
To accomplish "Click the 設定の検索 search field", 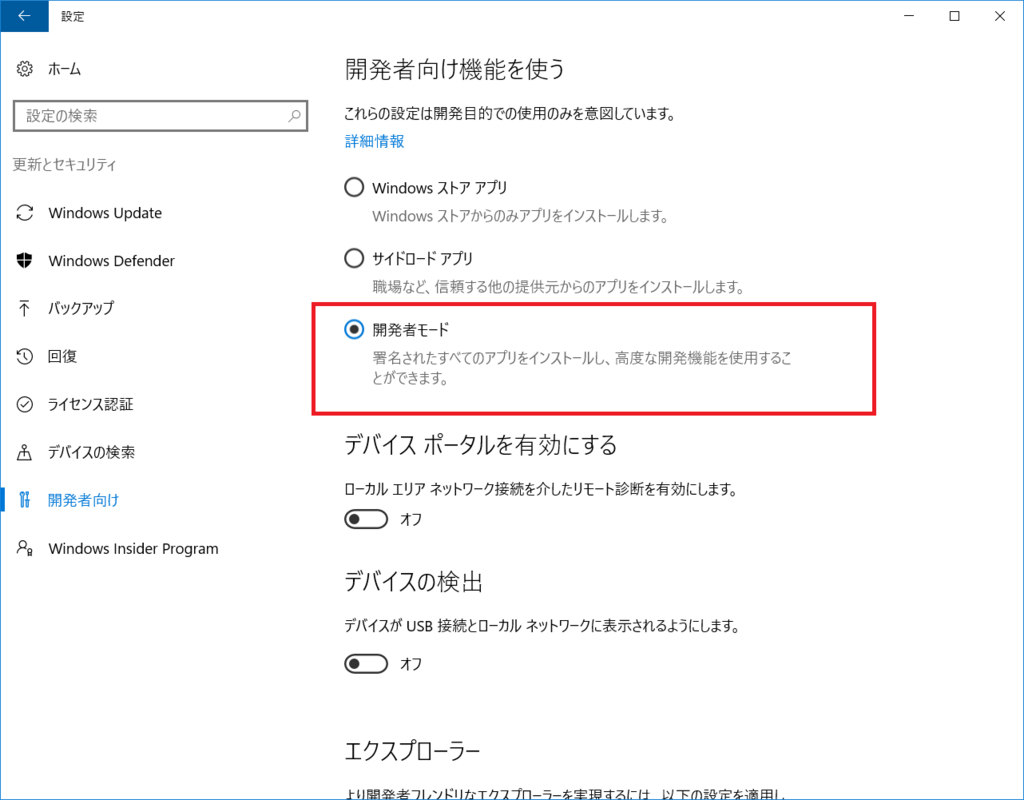I will pyautogui.click(x=160, y=116).
